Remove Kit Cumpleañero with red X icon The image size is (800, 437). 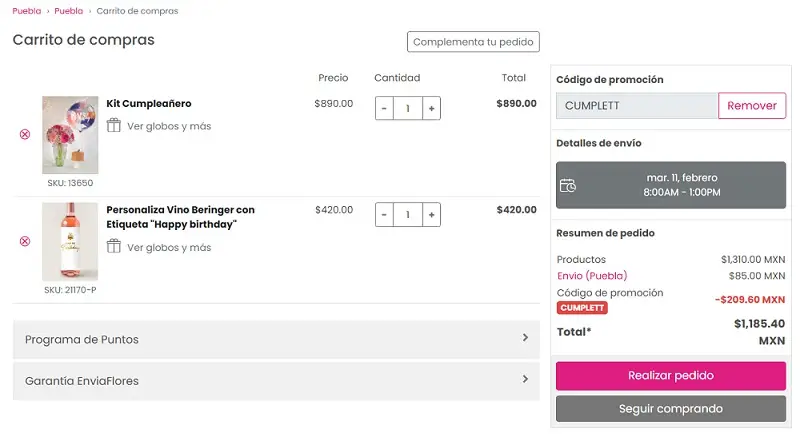pyautogui.click(x=25, y=134)
